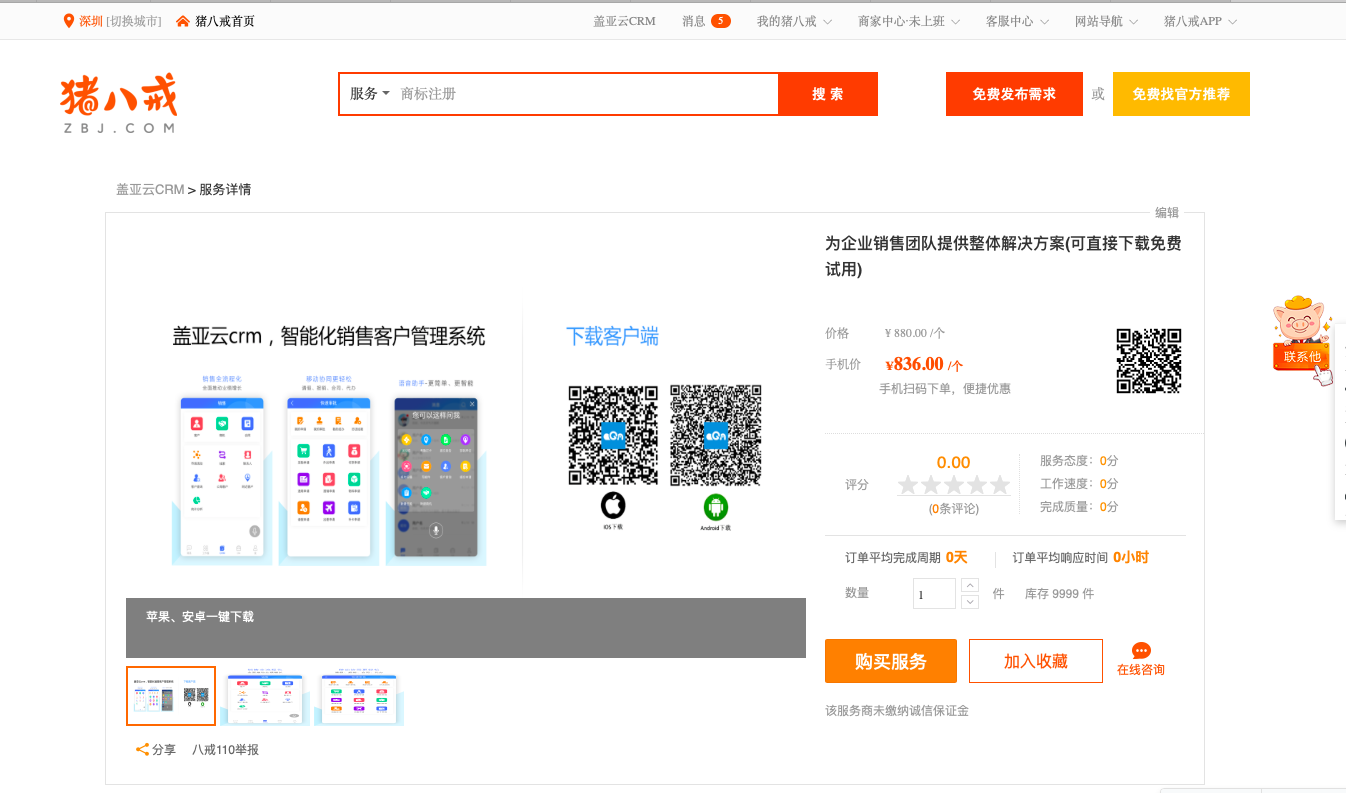Click the (0条评论) reviews link

[x=954, y=508]
